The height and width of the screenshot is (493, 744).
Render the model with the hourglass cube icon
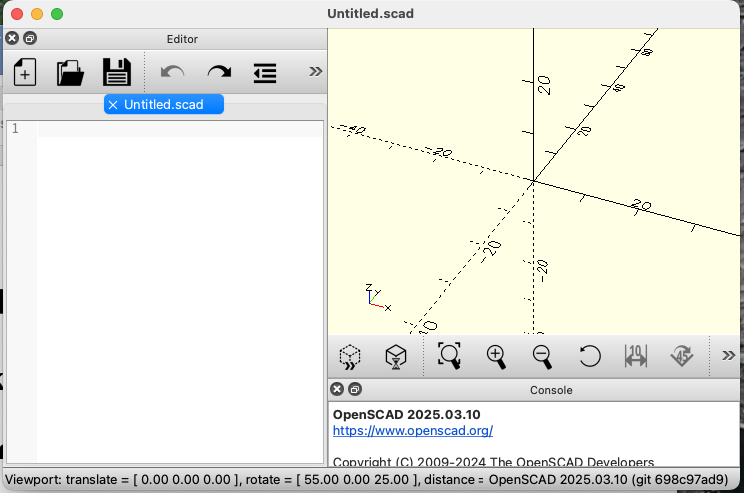coord(396,356)
